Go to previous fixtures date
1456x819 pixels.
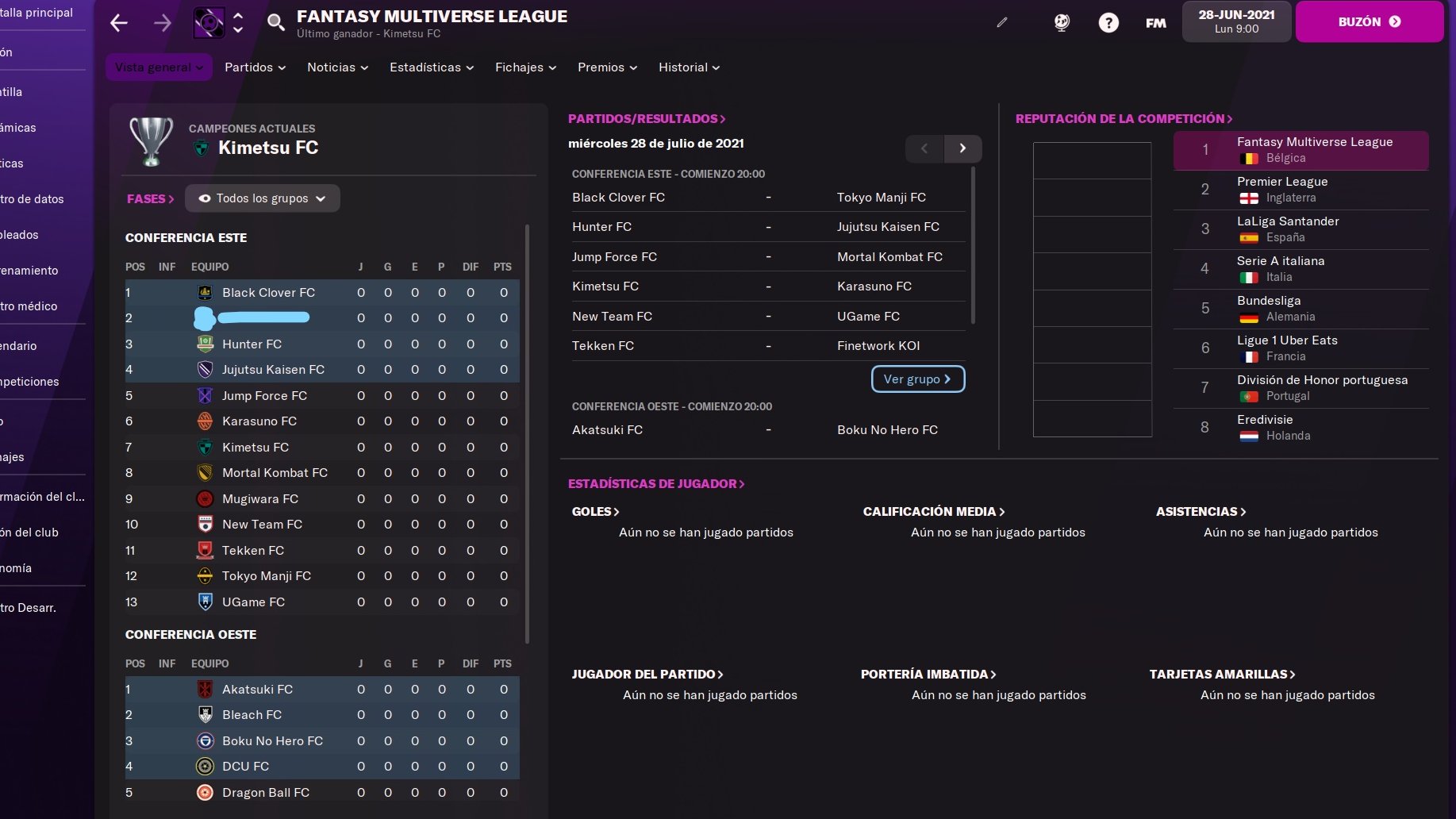924,148
